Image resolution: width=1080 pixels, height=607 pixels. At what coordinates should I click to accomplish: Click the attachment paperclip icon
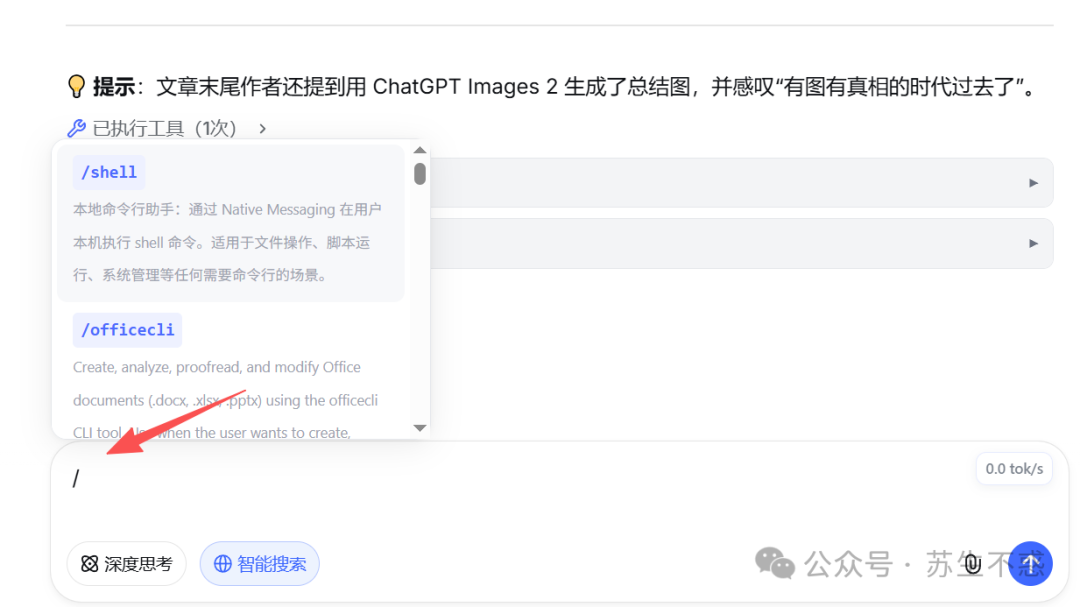tap(973, 564)
